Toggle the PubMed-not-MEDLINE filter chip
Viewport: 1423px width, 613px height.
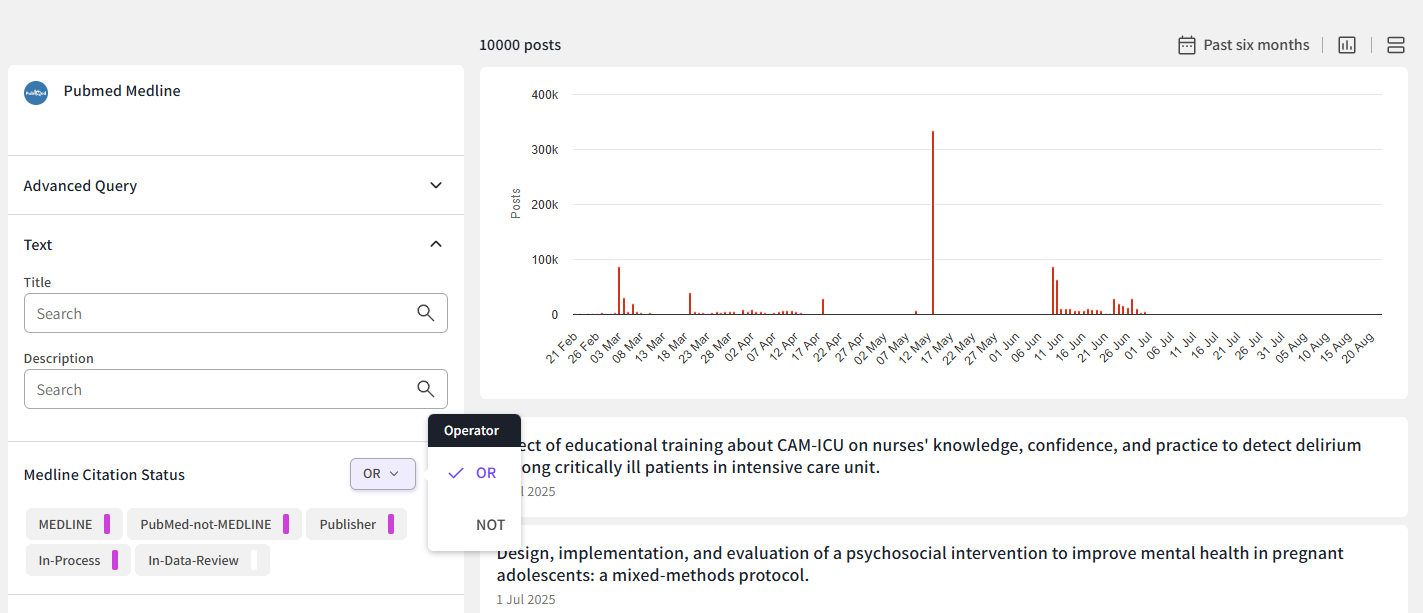(214, 524)
